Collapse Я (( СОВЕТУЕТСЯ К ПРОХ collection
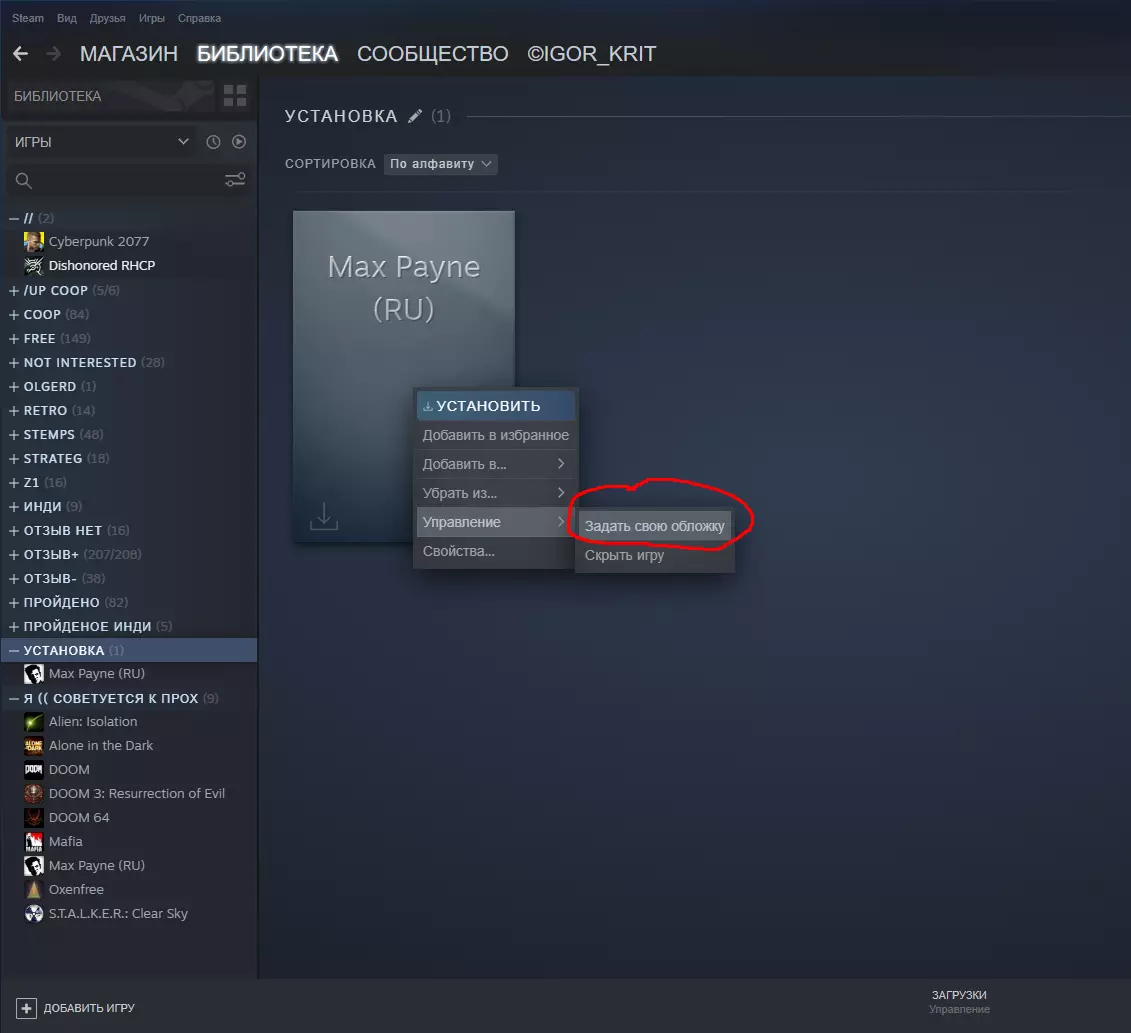The width and height of the screenshot is (1131, 1033). coord(14,698)
